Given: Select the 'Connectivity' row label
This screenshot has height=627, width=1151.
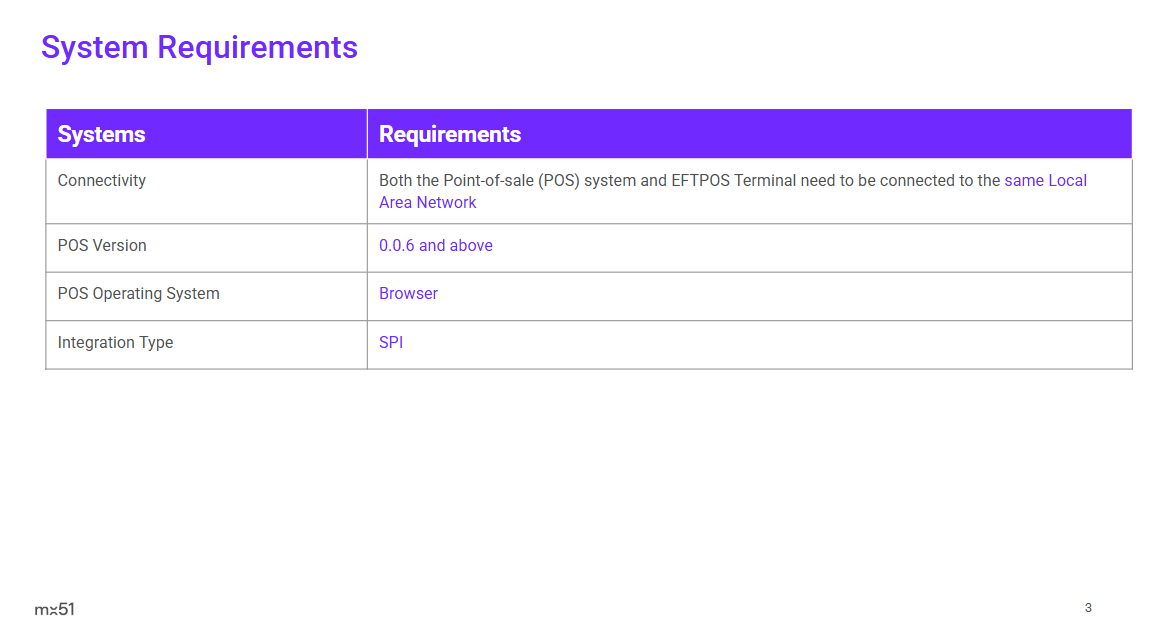Looking at the screenshot, I should click(102, 181).
